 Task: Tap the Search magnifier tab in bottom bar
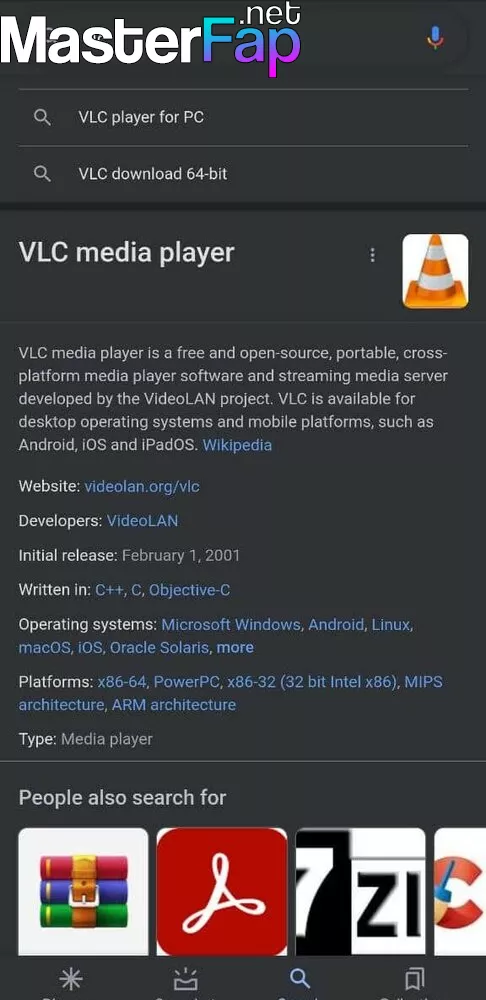[x=300, y=979]
